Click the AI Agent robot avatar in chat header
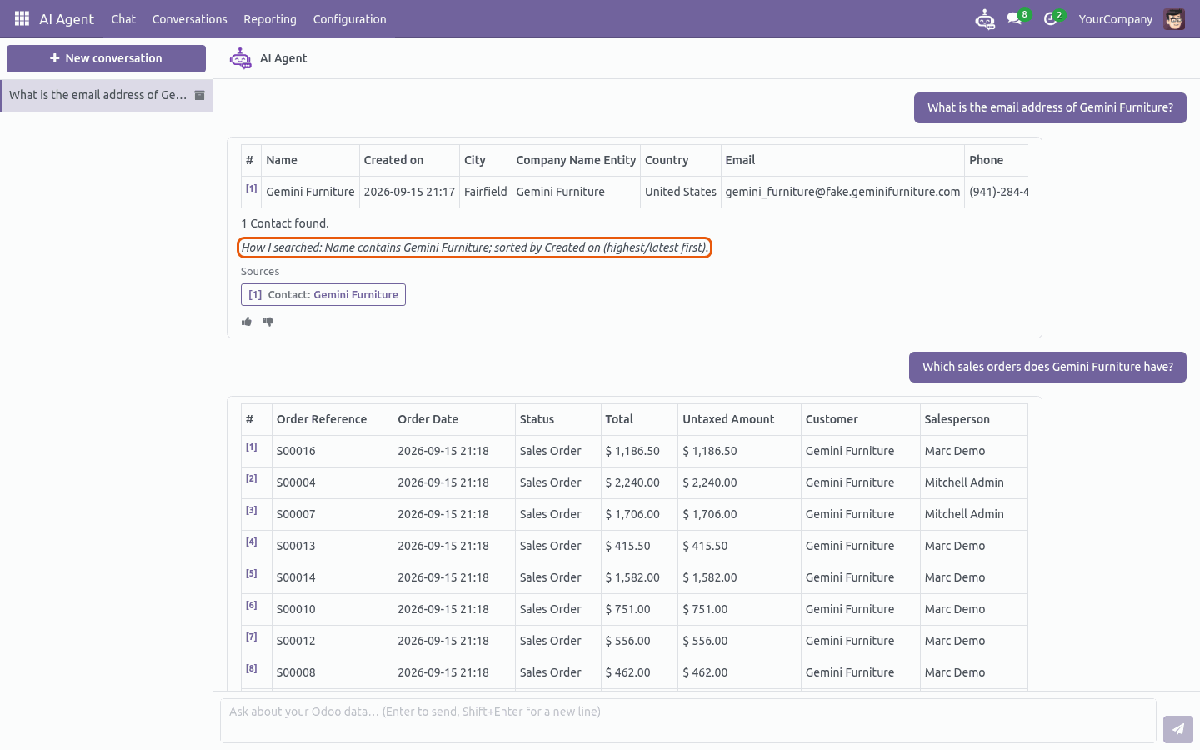Image resolution: width=1200 pixels, height=750 pixels. click(240, 58)
